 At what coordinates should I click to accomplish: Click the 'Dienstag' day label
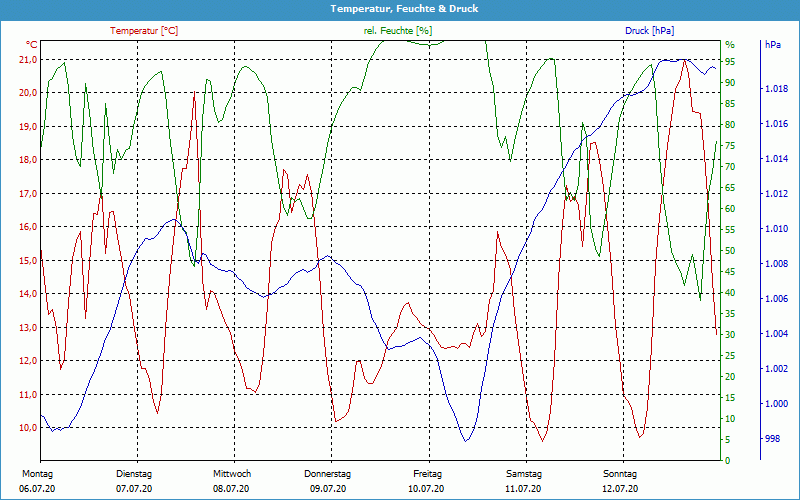click(134, 474)
